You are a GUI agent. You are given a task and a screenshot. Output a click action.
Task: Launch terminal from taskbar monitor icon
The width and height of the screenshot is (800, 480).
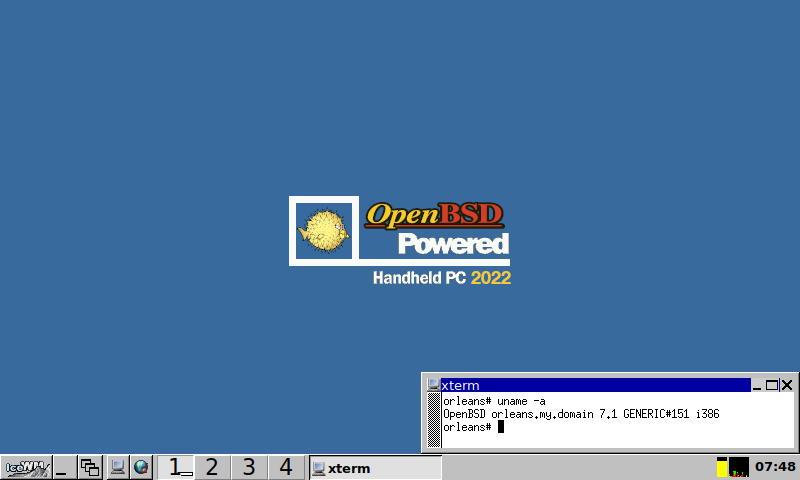pos(118,467)
